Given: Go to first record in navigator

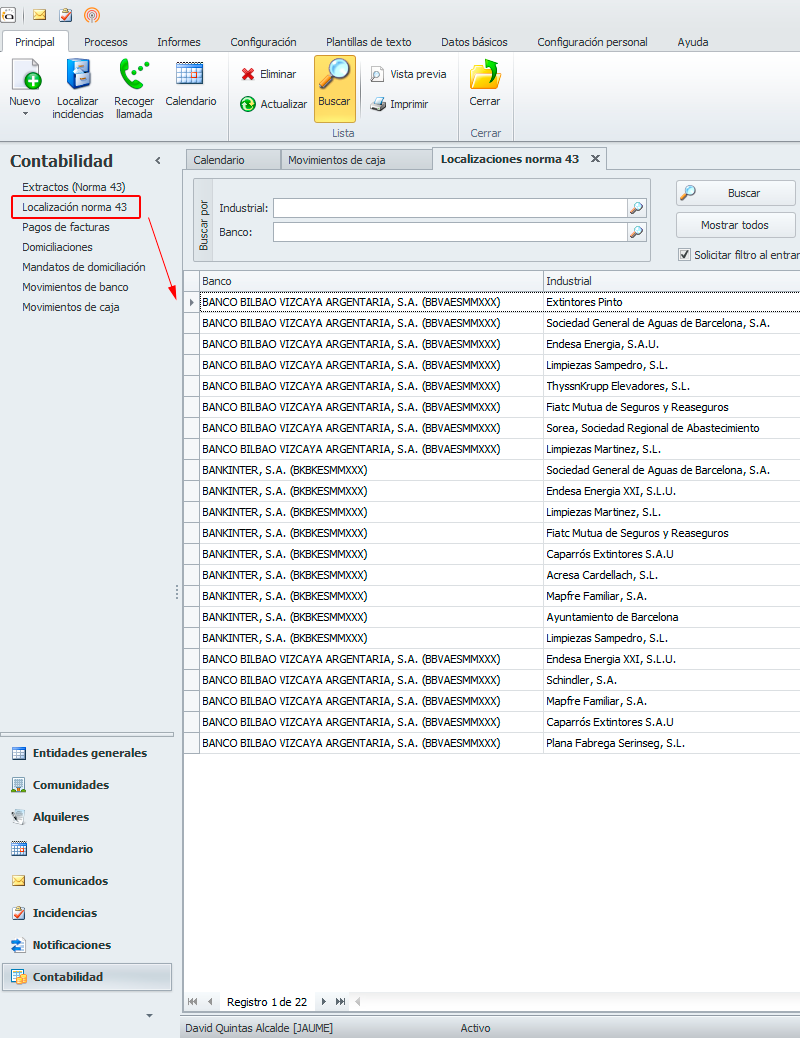Looking at the screenshot, I should [193, 1002].
